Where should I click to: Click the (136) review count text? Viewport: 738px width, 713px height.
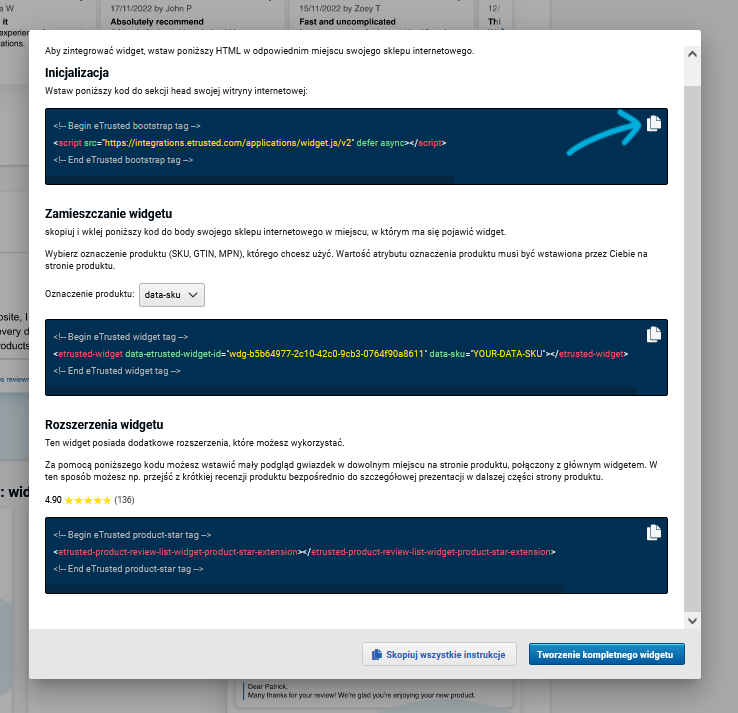[124, 500]
